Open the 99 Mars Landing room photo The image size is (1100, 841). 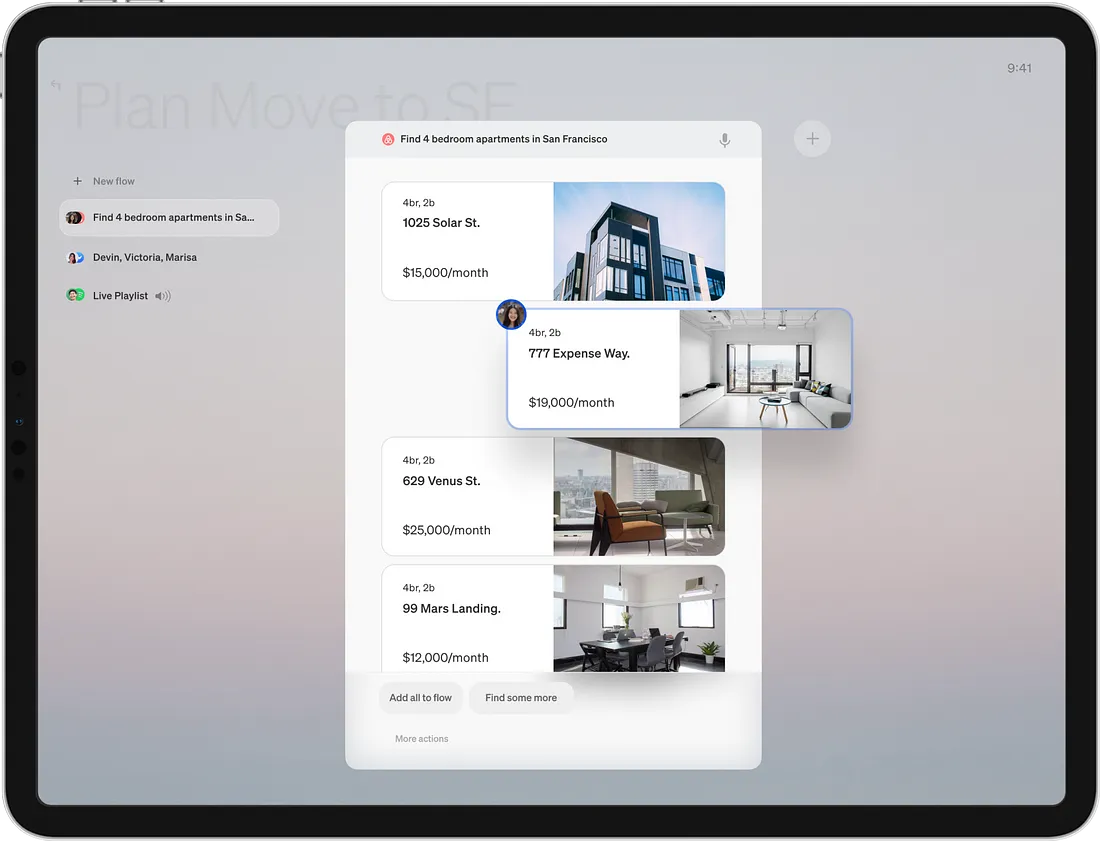(x=638, y=618)
